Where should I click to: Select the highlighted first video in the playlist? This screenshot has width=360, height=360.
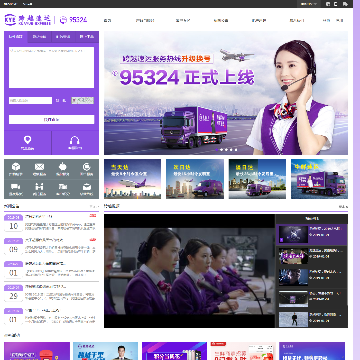pos(312,234)
